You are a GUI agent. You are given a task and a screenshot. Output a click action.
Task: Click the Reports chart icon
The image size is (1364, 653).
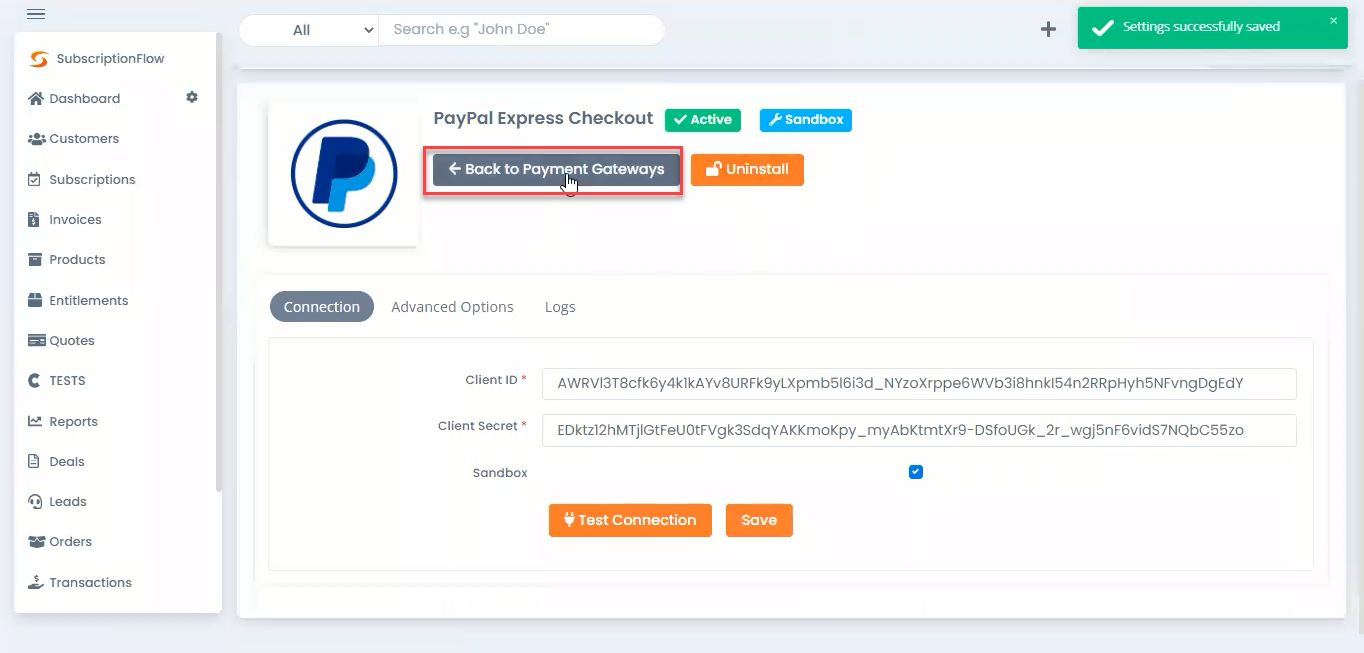tap(35, 421)
